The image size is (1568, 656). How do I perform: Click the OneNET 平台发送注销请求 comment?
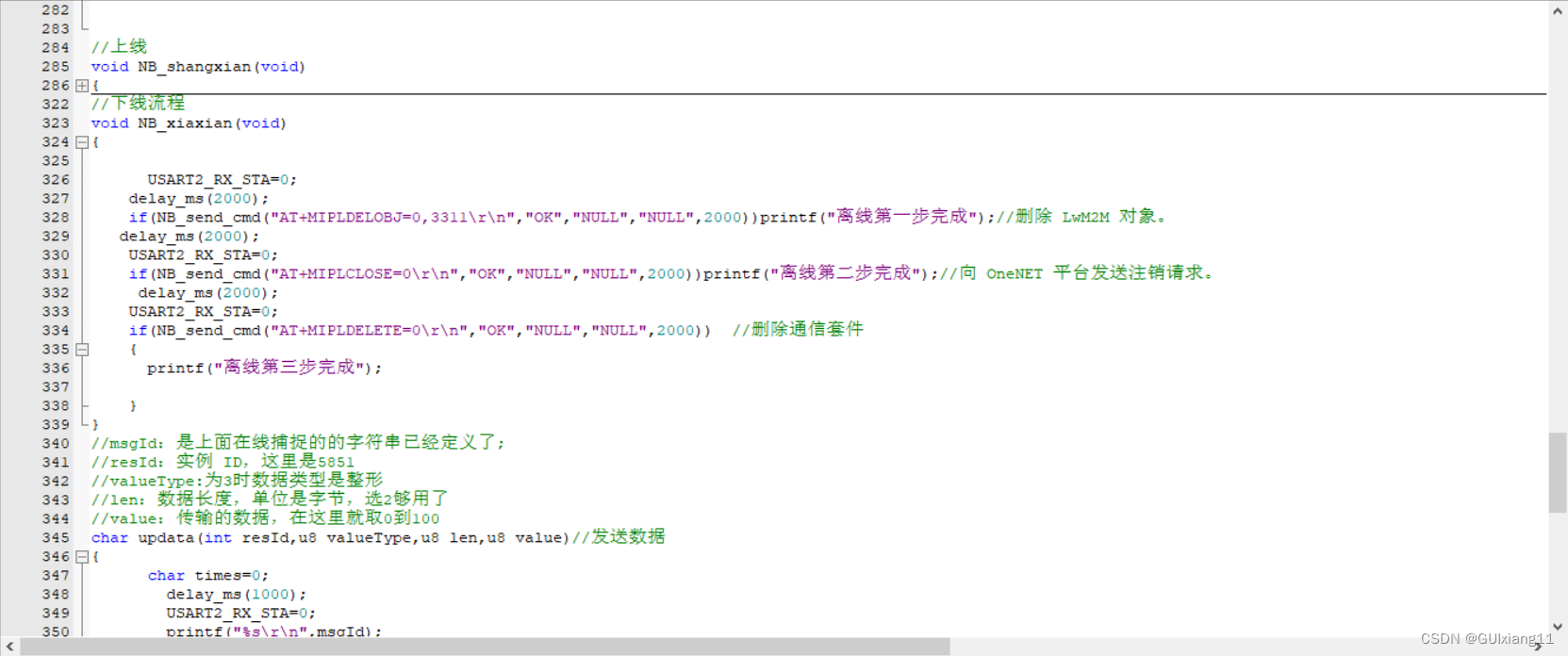pyautogui.click(x=1078, y=273)
